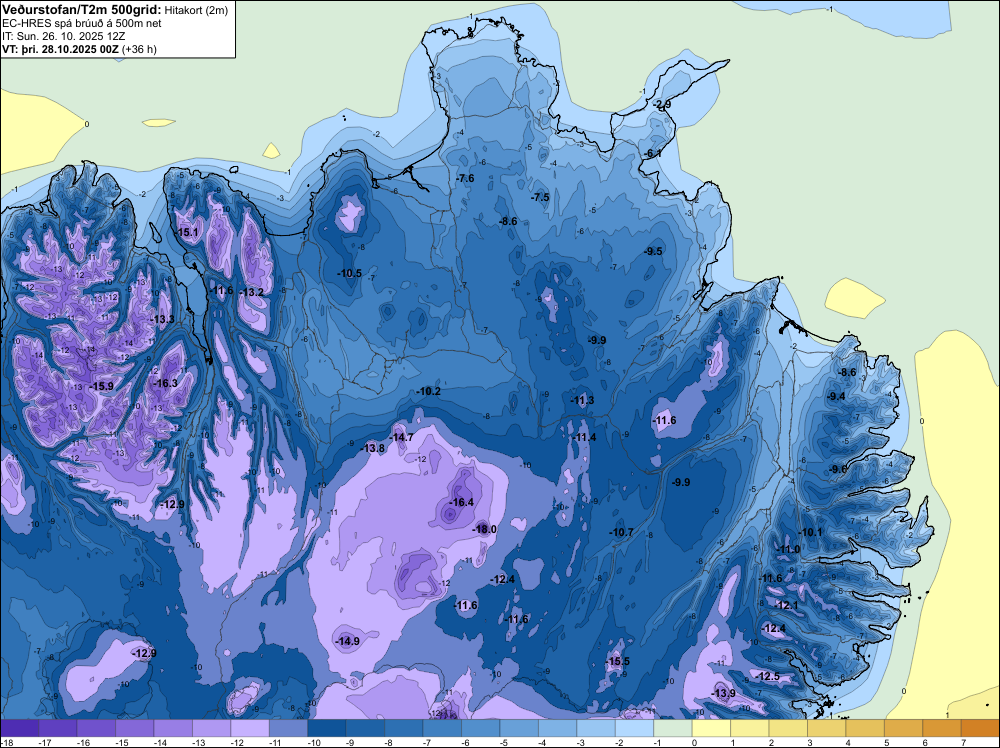Click the -9.5 temperature reading
Viewport: 1000px width, 748px height.
coord(654,252)
